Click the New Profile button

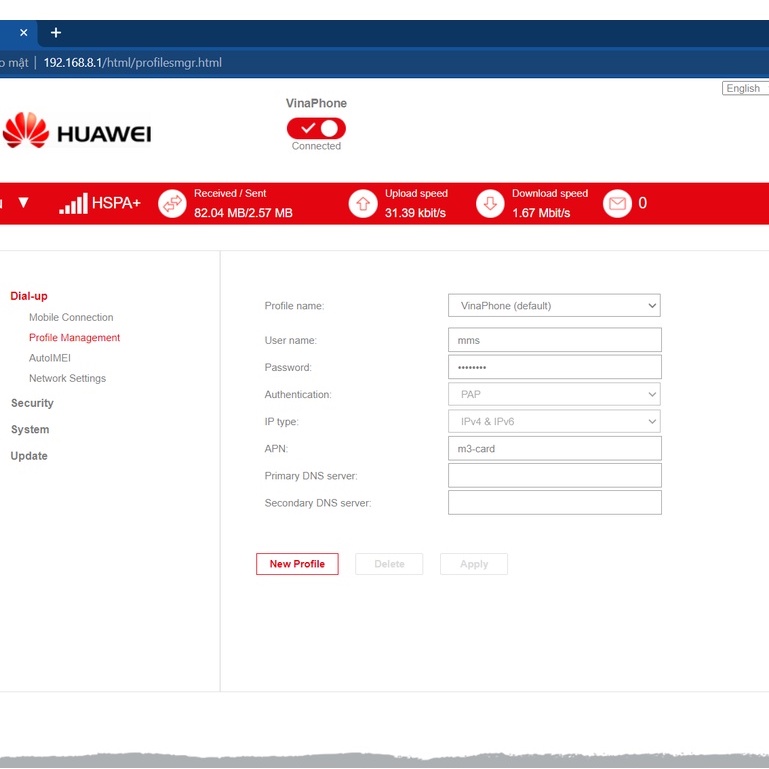(297, 564)
